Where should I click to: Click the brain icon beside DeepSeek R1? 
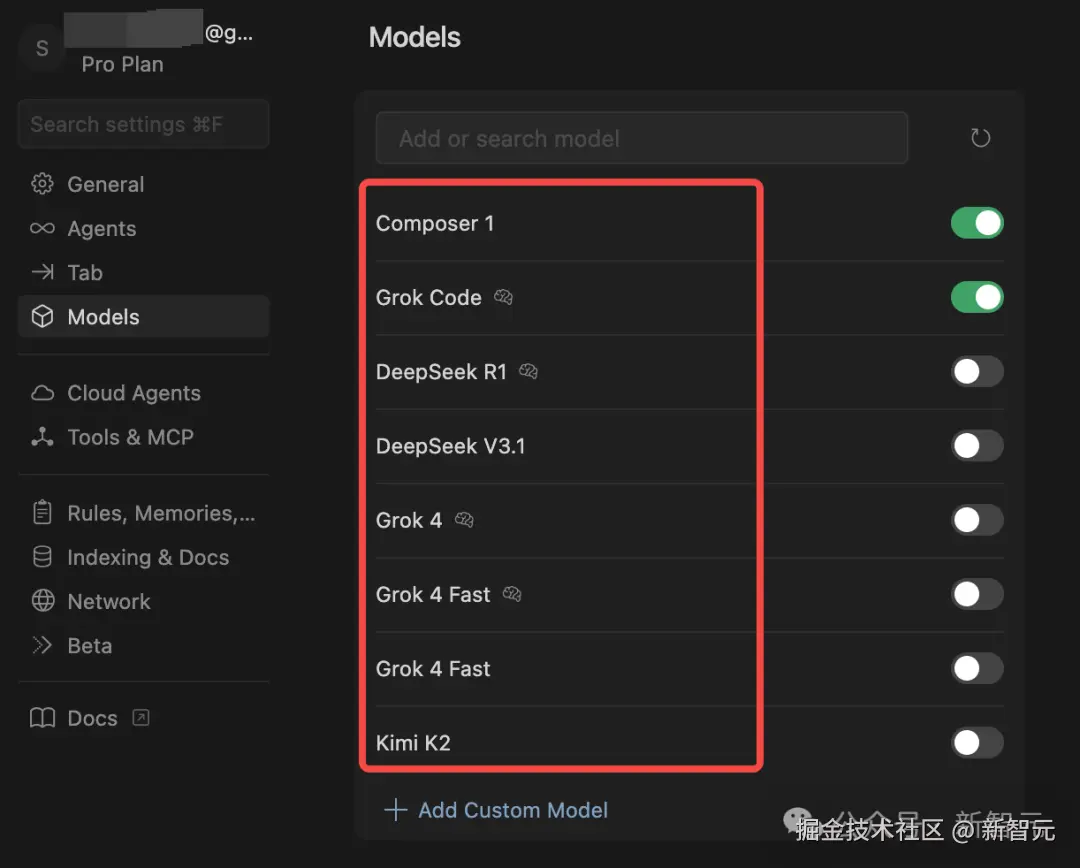(529, 372)
